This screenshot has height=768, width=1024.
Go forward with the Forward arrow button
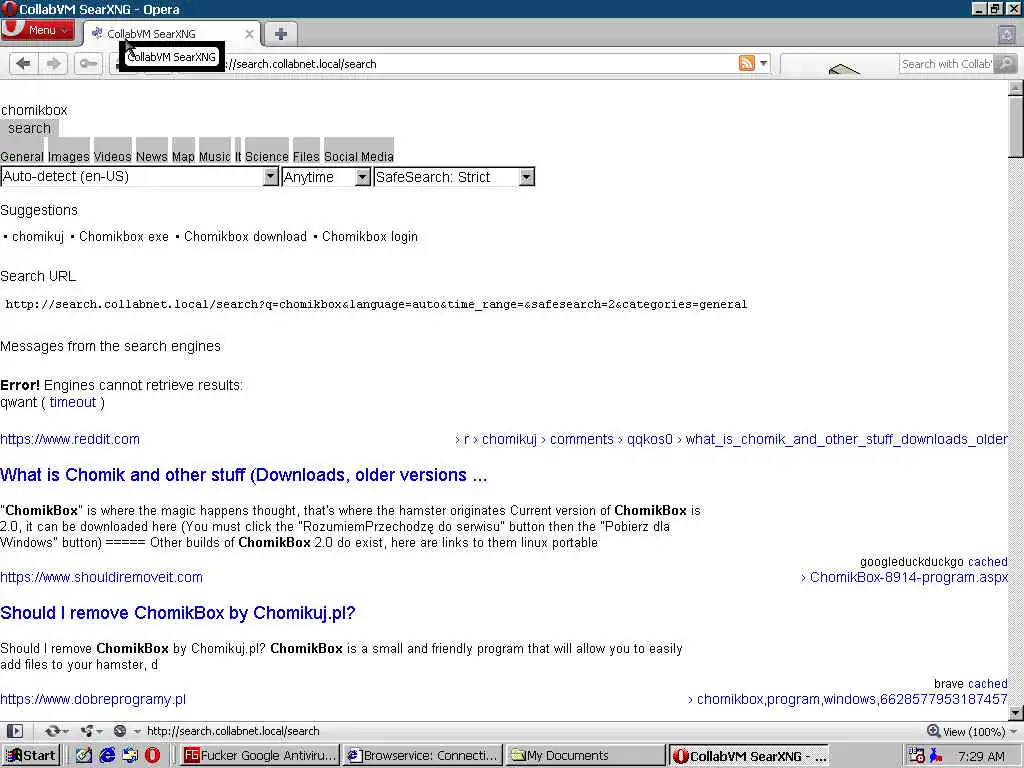54,63
